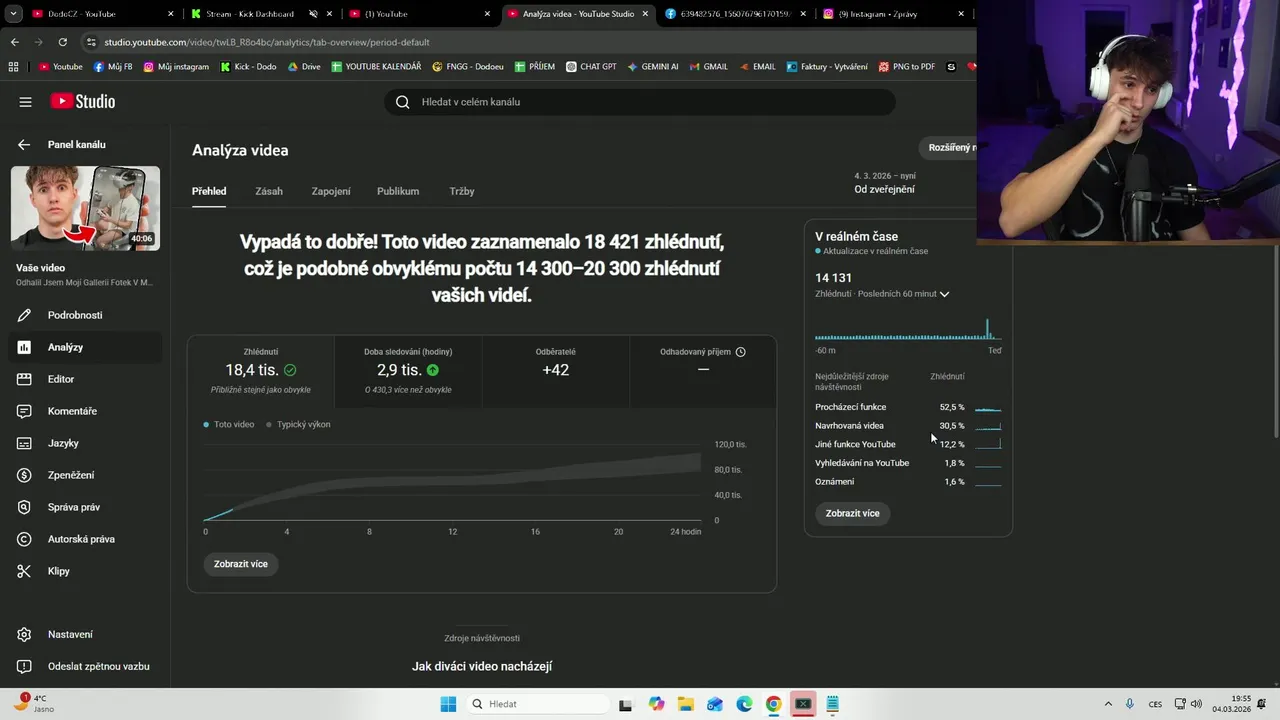Open the PNG to PDF bookmark

(907, 67)
